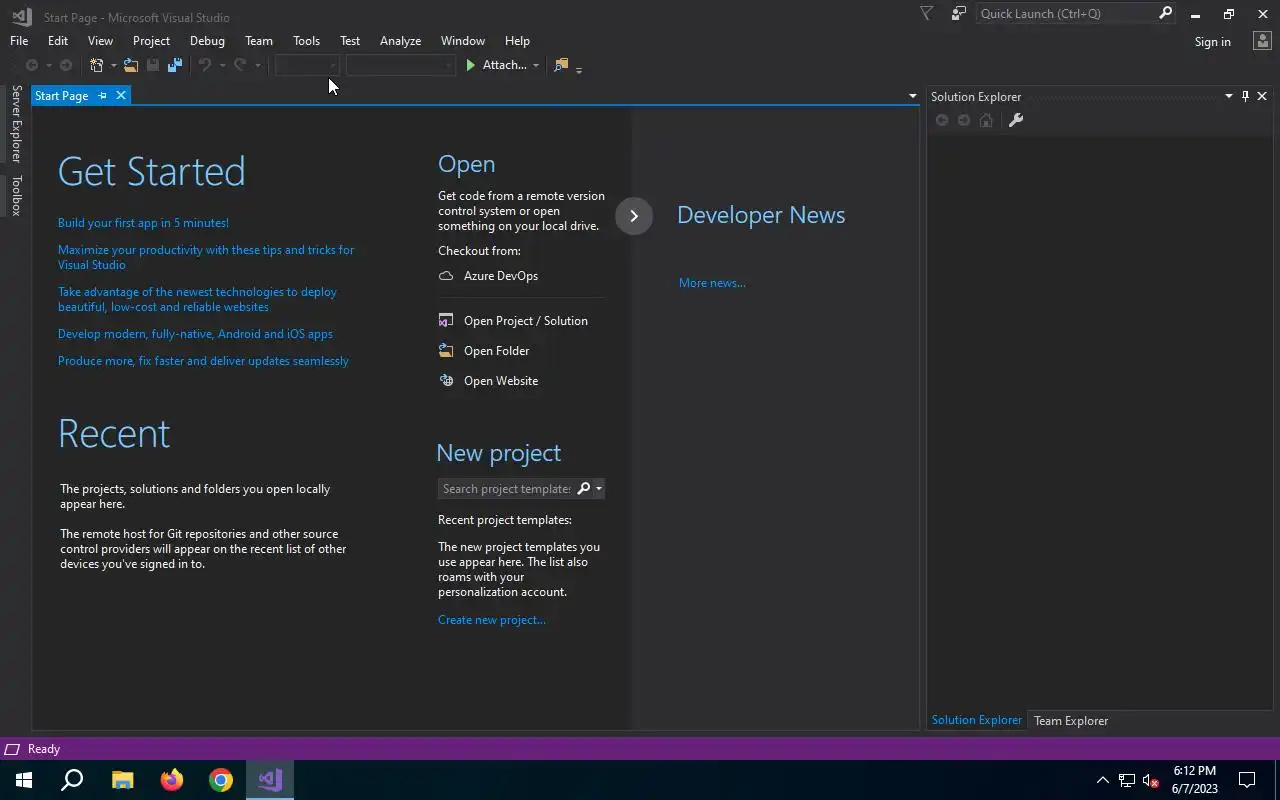Open the toolbar overflow options arrow

click(579, 69)
